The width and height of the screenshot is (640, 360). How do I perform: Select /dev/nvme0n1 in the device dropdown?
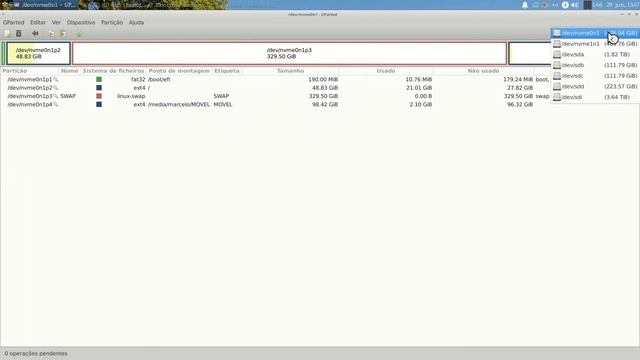point(595,33)
